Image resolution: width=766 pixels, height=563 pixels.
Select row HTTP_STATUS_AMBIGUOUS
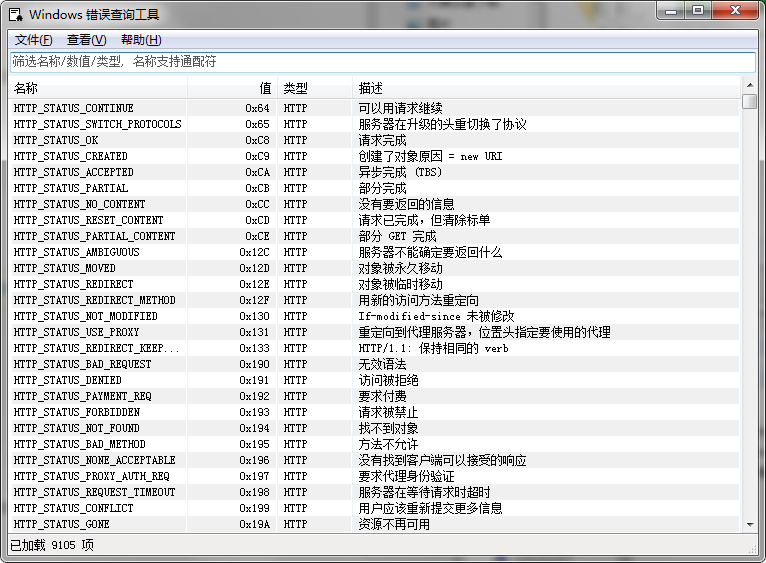[x=374, y=252]
